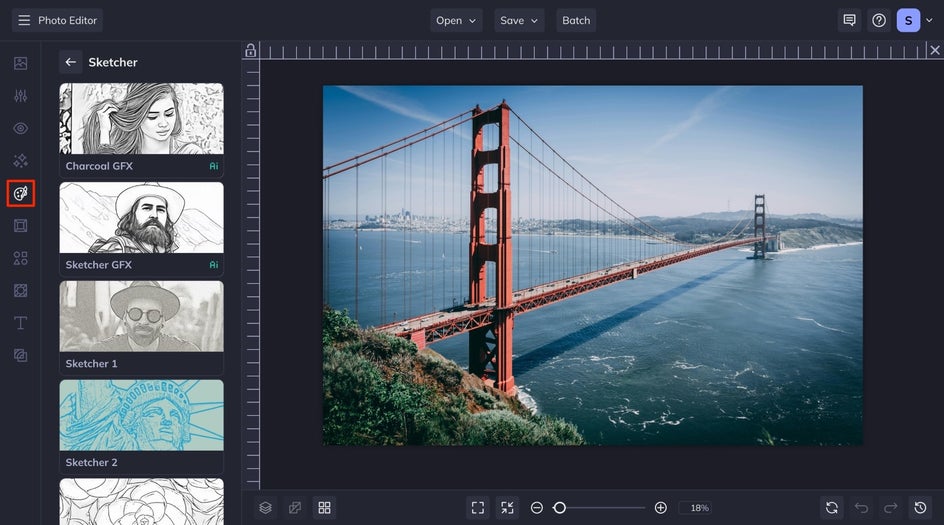The width and height of the screenshot is (944, 525).
Task: Toggle the ruler lock icon
Action: click(x=250, y=51)
